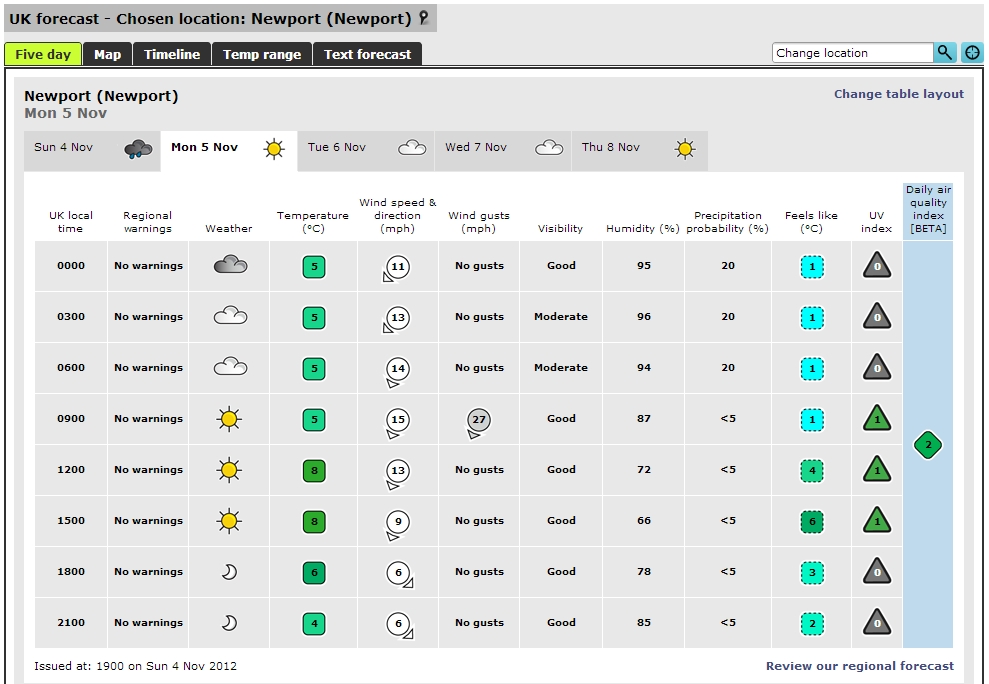The height and width of the screenshot is (684, 989).
Task: Select the Sun 4 Nov day tab
Action: tap(92, 149)
